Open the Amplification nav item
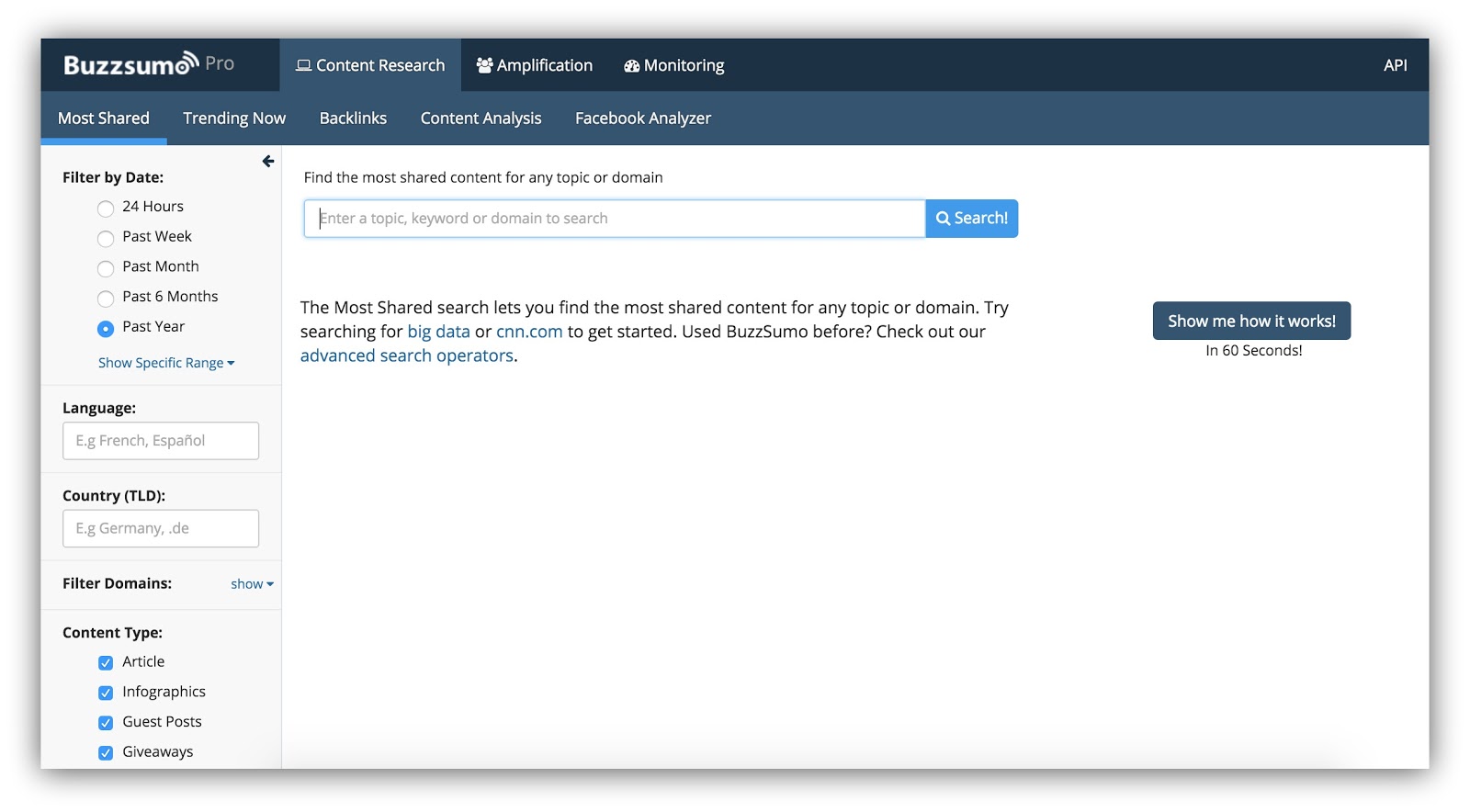Viewport: 1470px width, 812px height. [535, 65]
